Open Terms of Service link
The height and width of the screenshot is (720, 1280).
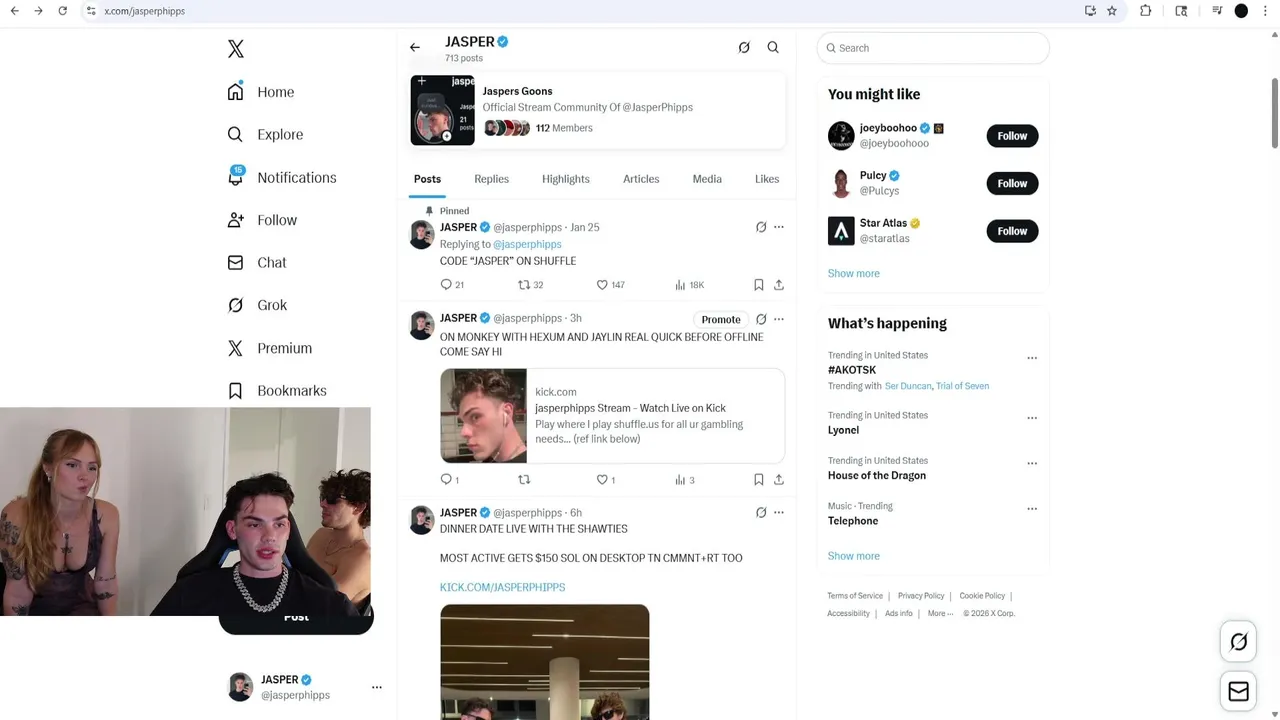pos(855,596)
